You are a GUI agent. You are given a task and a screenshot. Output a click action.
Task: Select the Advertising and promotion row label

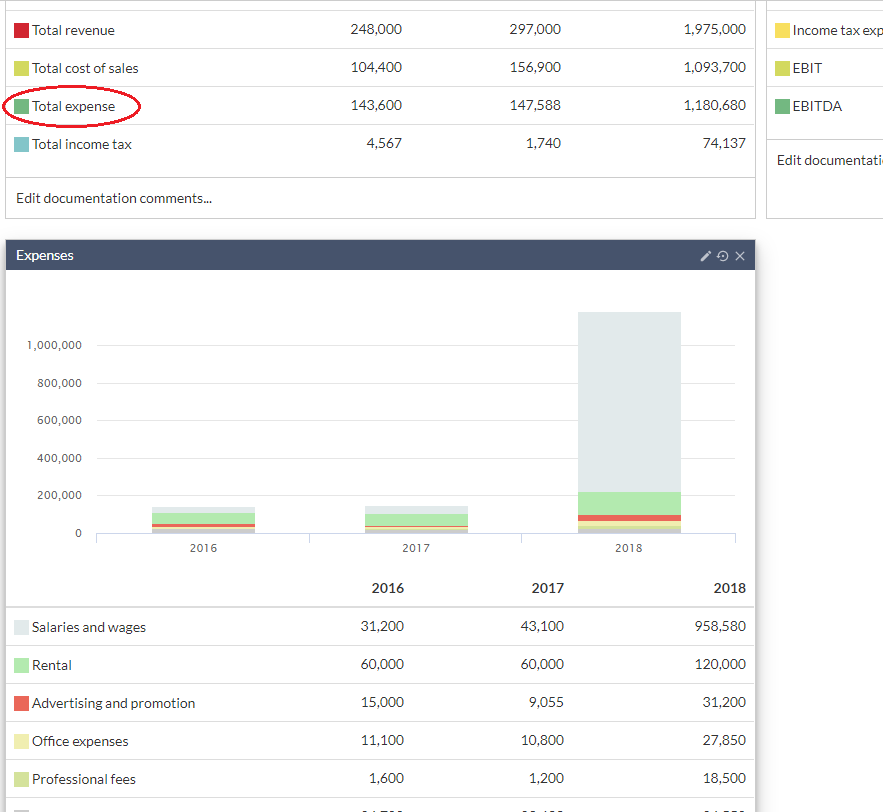[113, 703]
